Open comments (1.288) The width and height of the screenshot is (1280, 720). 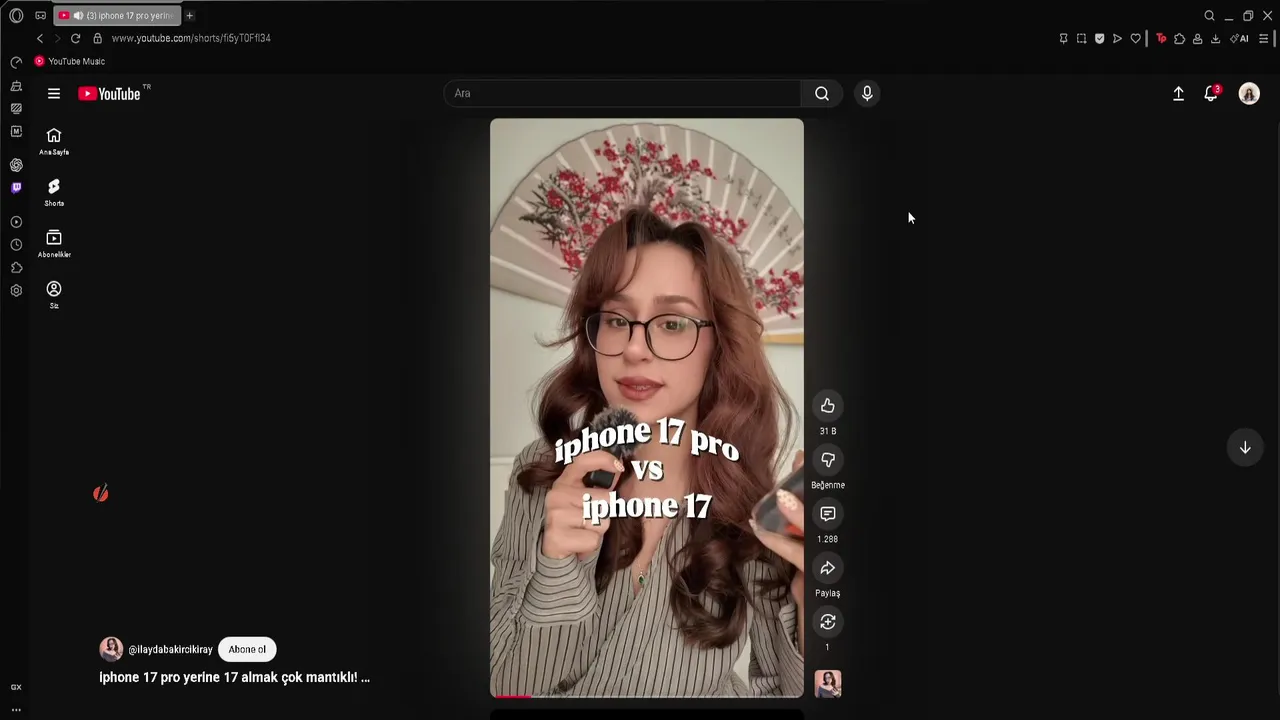(x=828, y=513)
